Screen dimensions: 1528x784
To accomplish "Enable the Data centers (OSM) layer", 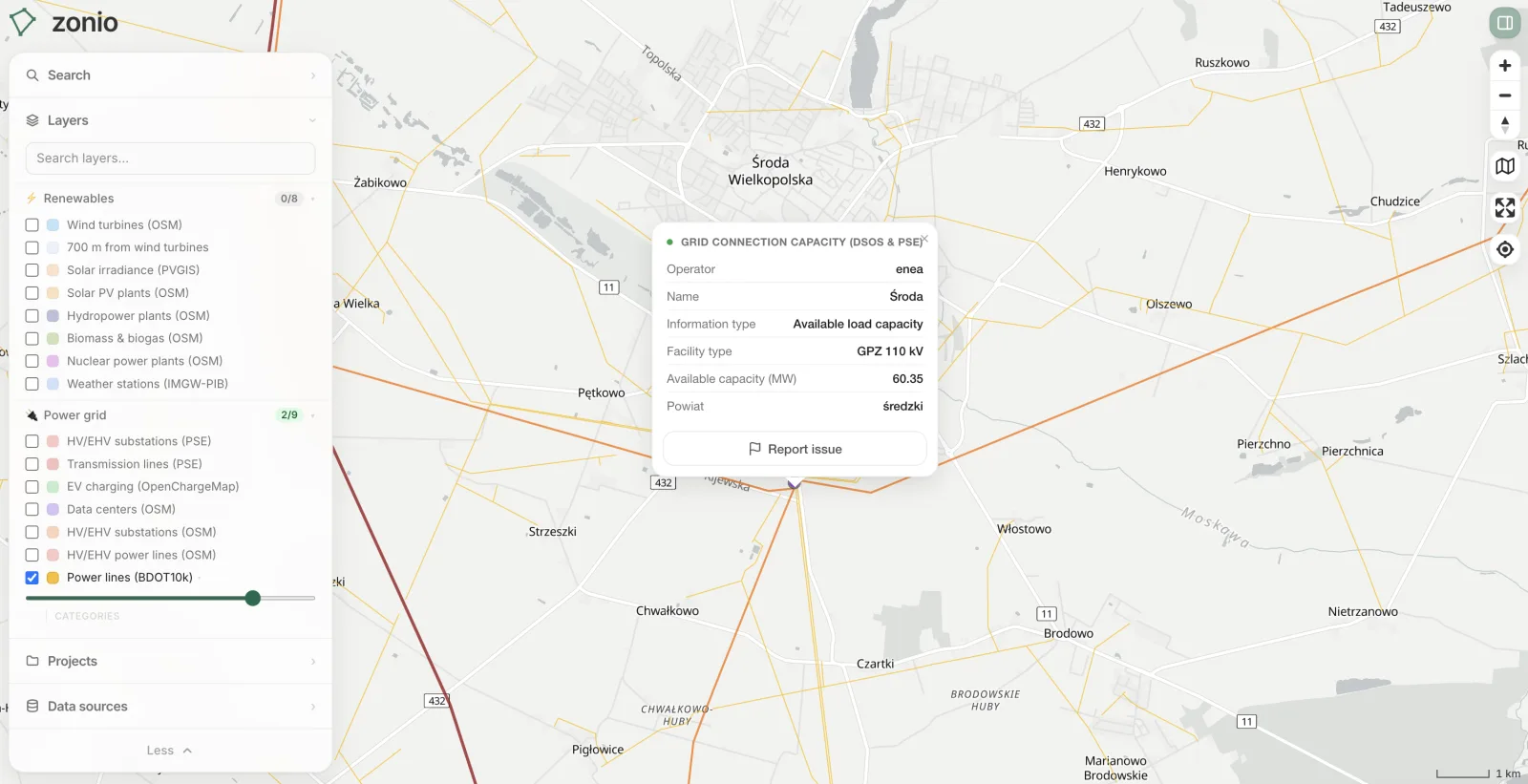I will pos(32,510).
